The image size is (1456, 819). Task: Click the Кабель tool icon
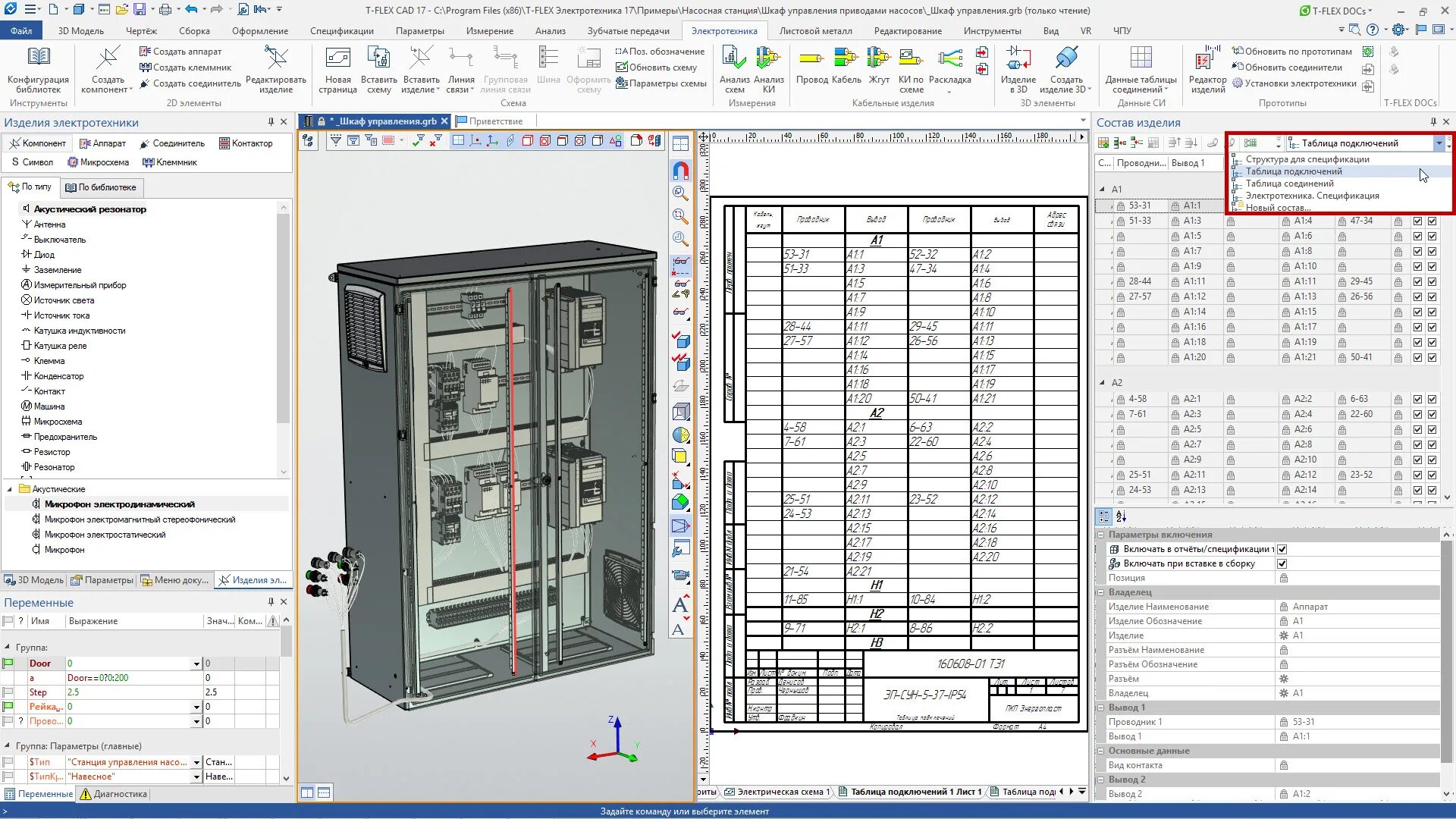click(846, 59)
